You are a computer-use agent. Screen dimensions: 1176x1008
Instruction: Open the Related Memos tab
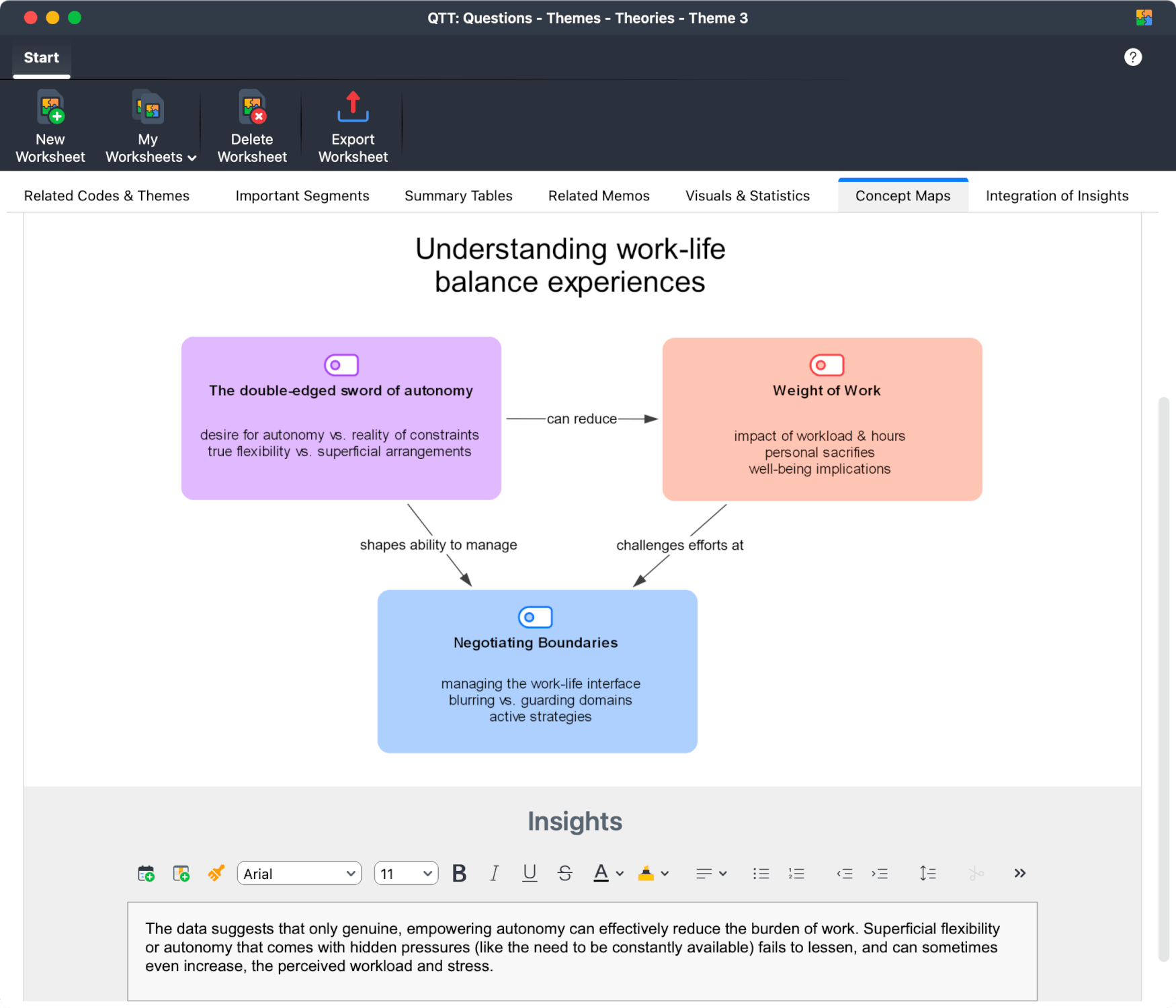(x=599, y=196)
